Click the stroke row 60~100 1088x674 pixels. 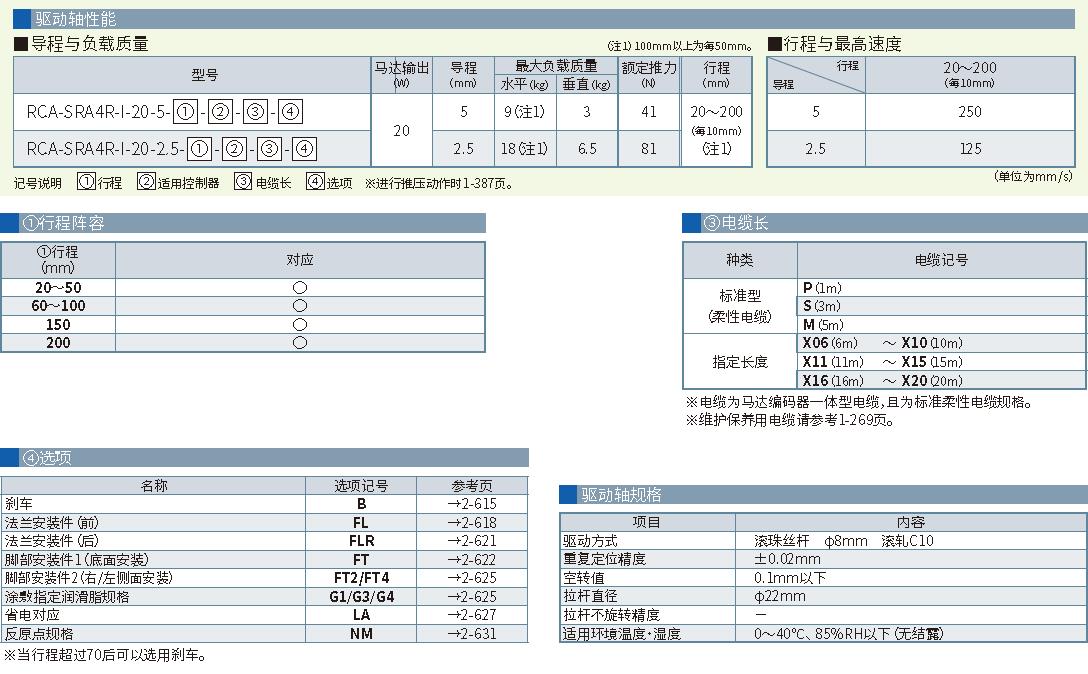[58, 305]
